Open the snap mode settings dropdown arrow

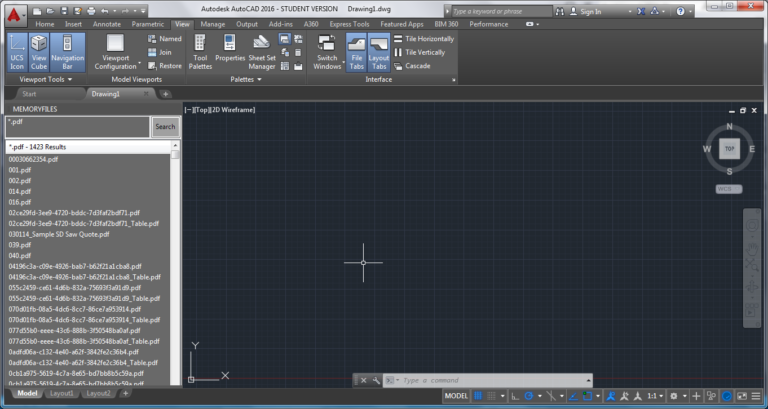(503, 396)
